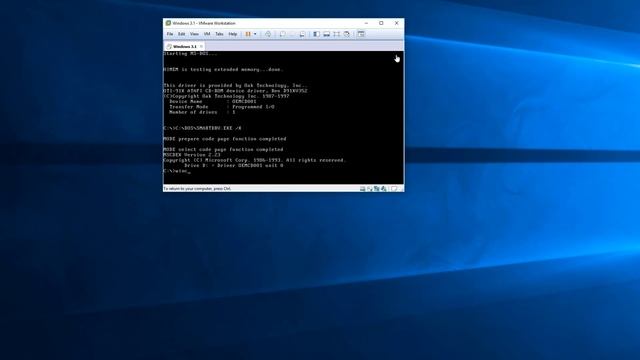Open the Tabs menu
Image resolution: width=640 pixels, height=360 pixels.
tap(219, 34)
